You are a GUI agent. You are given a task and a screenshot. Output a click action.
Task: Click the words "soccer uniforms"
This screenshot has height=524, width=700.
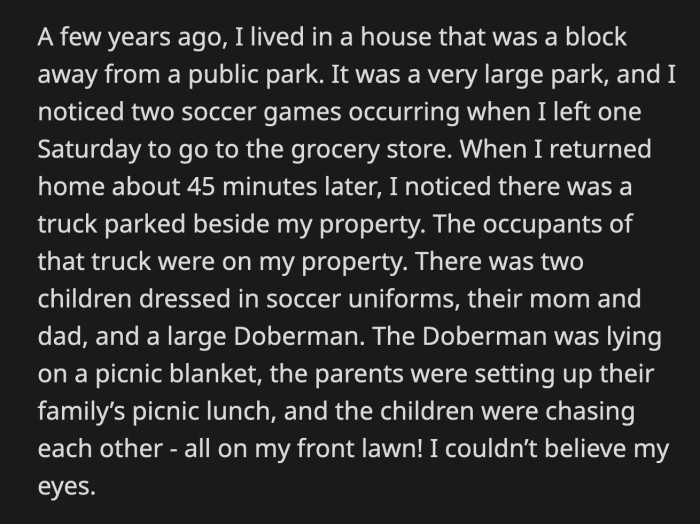[363, 299]
